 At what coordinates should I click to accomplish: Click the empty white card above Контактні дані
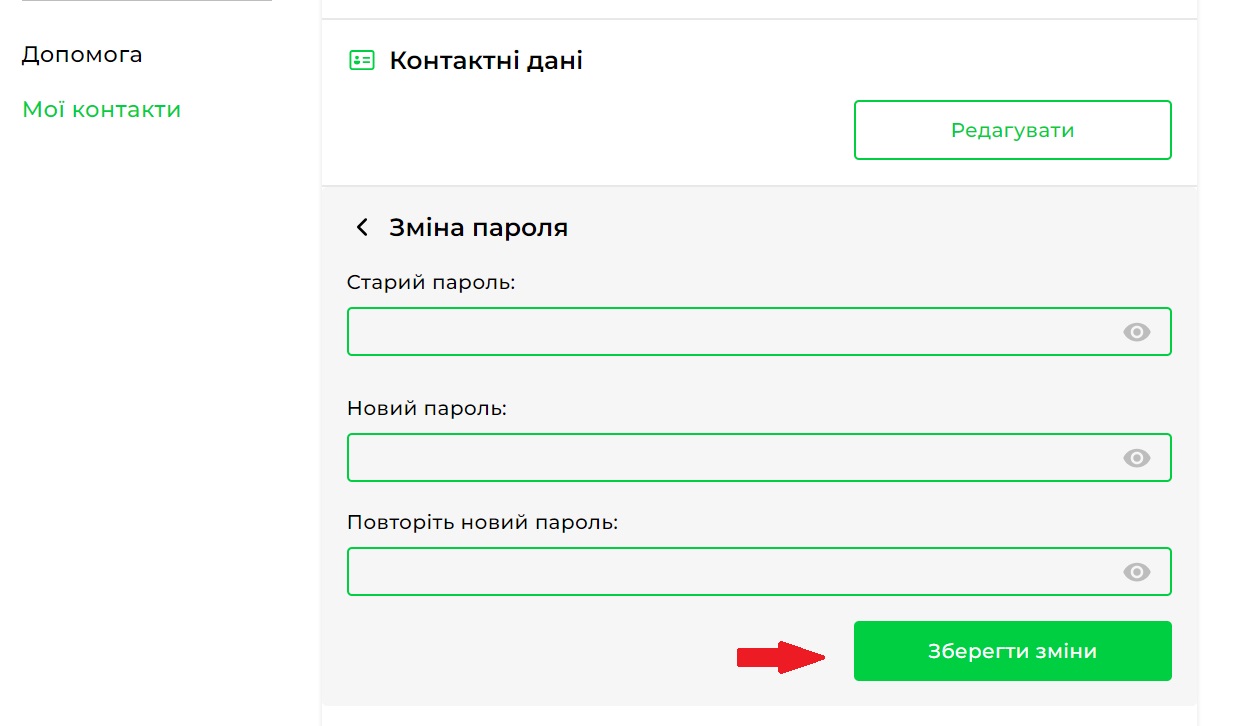[x=758, y=8]
